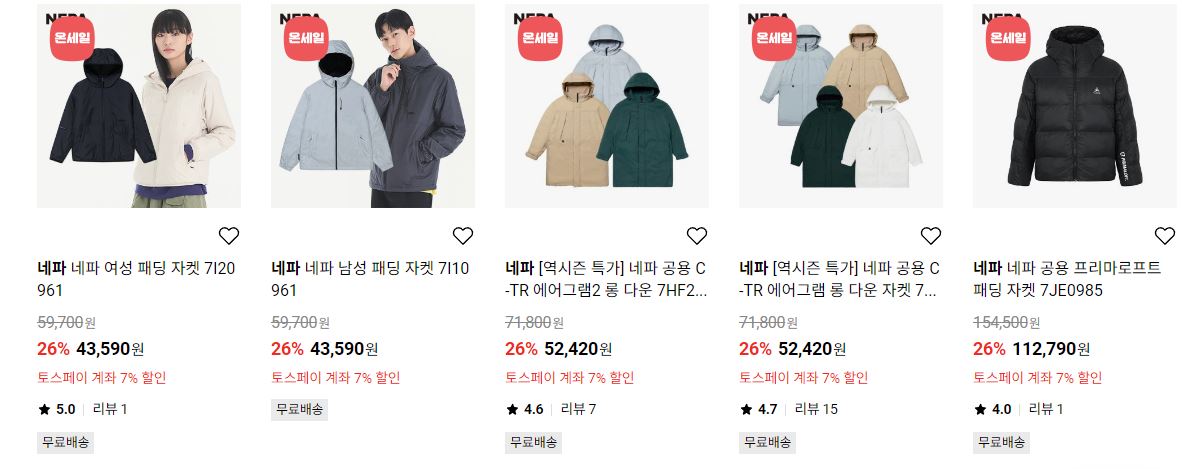Click the heart icon for 남성 패딩 자켓 7I10961
This screenshot has height=469, width=1183.
tap(462, 236)
